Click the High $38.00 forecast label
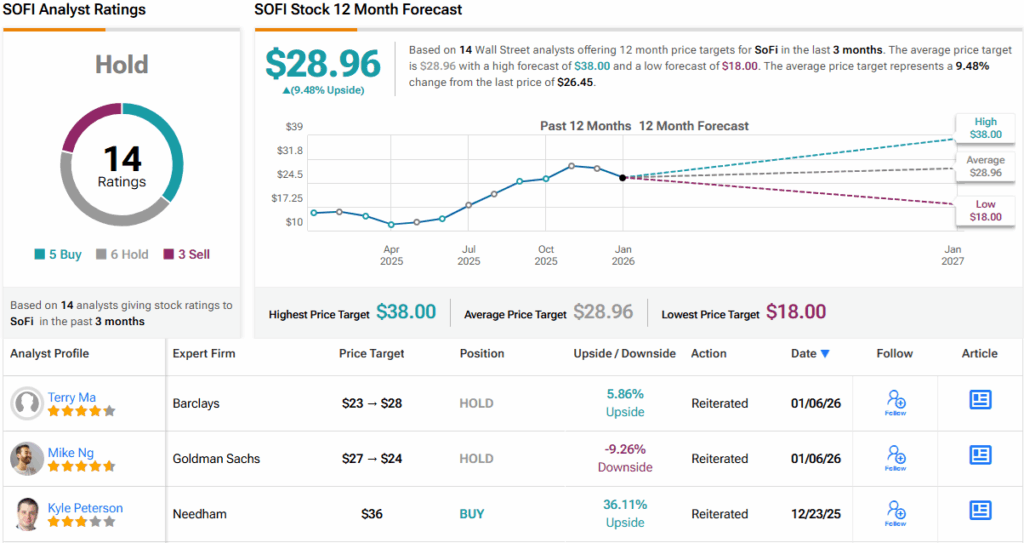Screen dimensions: 1024x543 (985, 127)
